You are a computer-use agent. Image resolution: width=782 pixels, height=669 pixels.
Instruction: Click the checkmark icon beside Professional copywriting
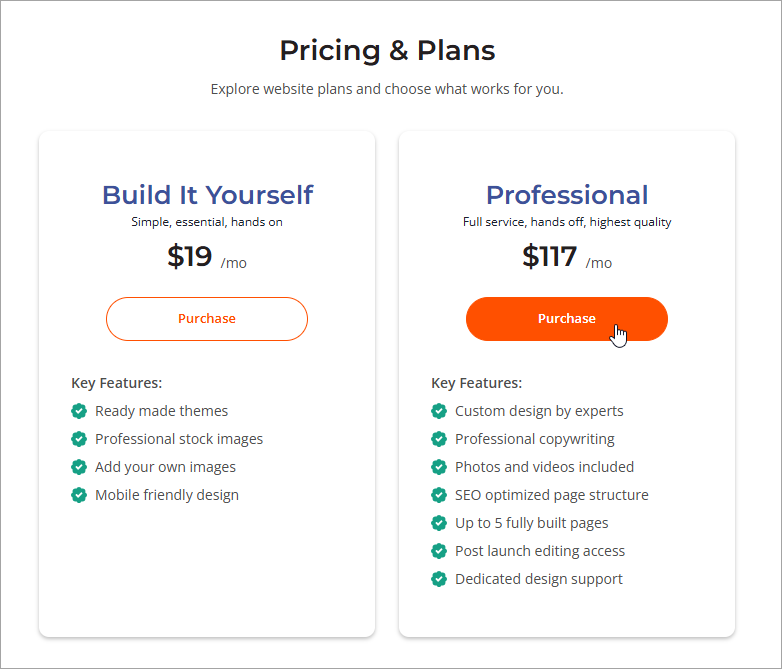(x=439, y=439)
